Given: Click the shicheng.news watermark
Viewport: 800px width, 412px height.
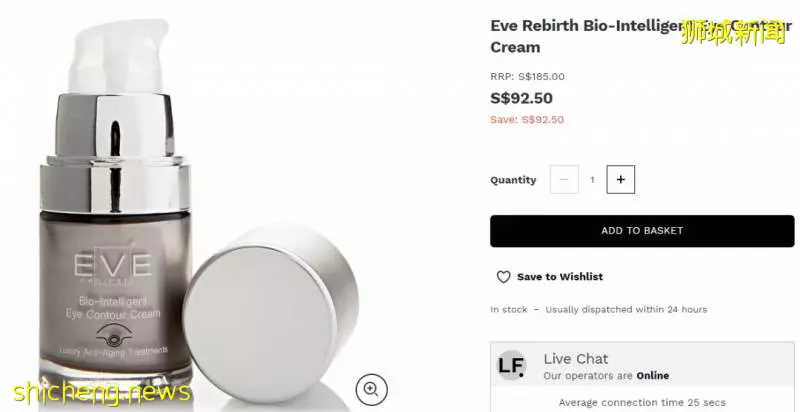Looking at the screenshot, I should [102, 393].
